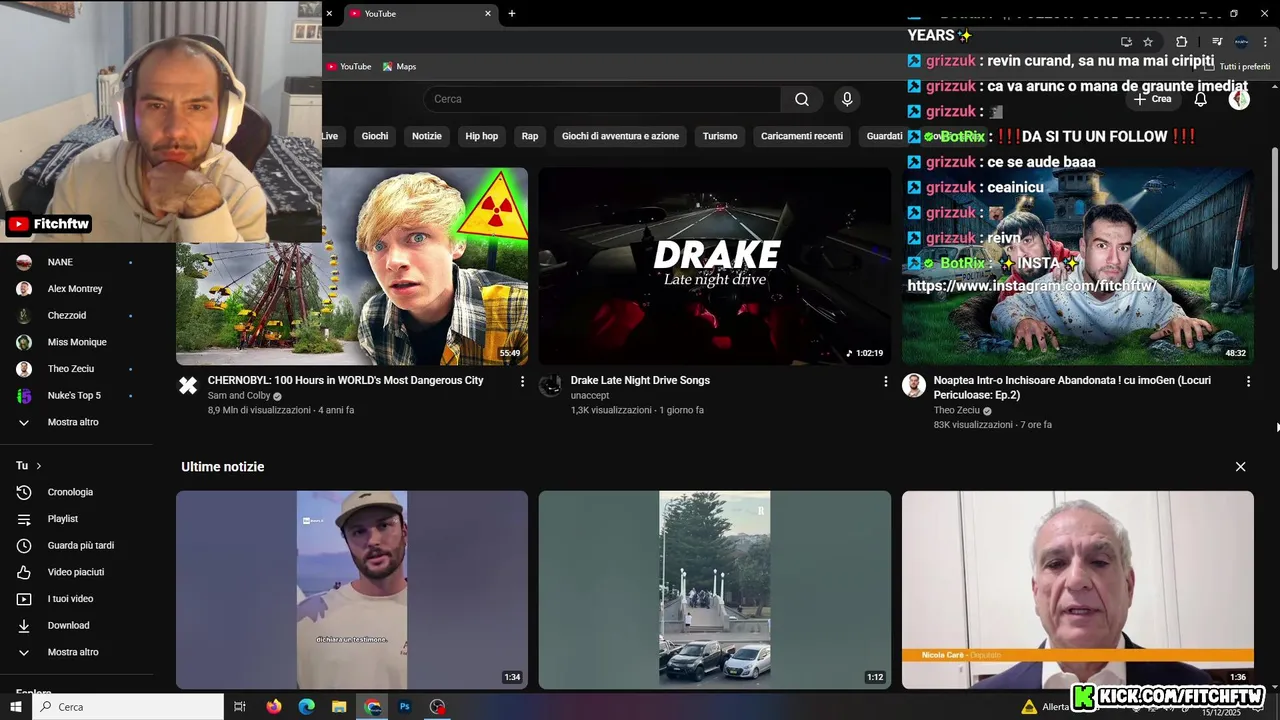The width and height of the screenshot is (1280, 720).
Task: Click the YouTube bookmark in bookmarks bar
Action: pos(349,67)
